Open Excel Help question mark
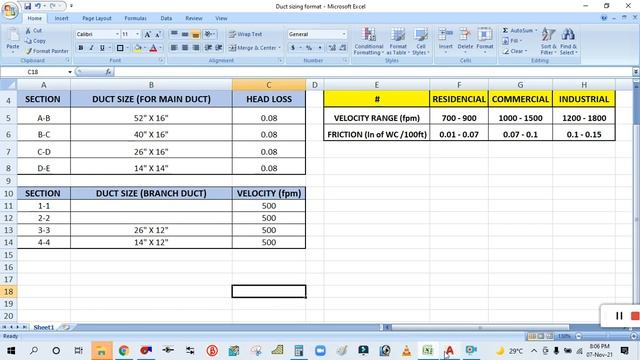 tap(604, 18)
